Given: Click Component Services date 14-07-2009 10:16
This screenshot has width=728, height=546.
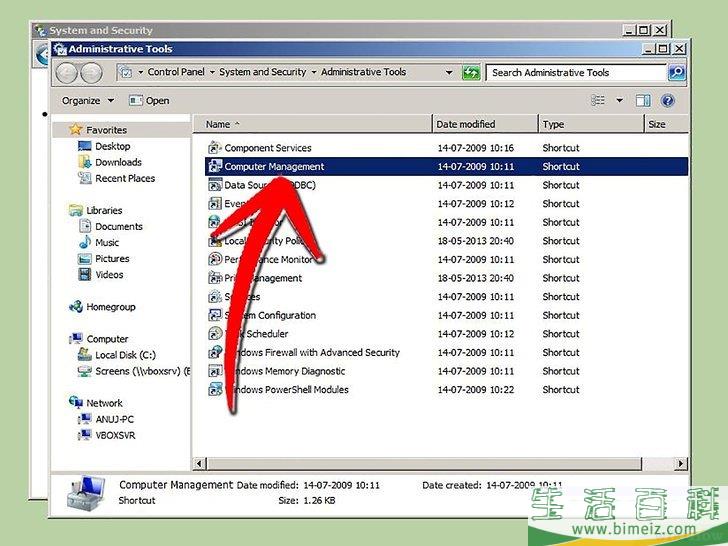Looking at the screenshot, I should tap(476, 148).
